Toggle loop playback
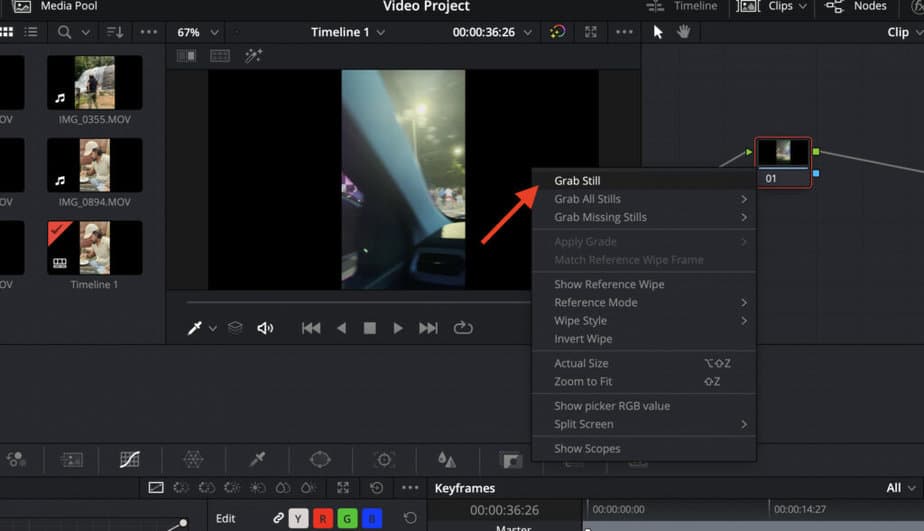 click(x=463, y=328)
